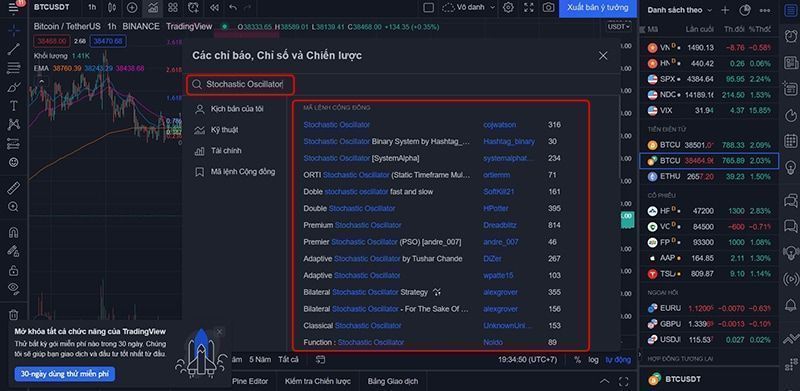Select the trend line drawing tool
The width and height of the screenshot is (800, 391).
(14, 48)
